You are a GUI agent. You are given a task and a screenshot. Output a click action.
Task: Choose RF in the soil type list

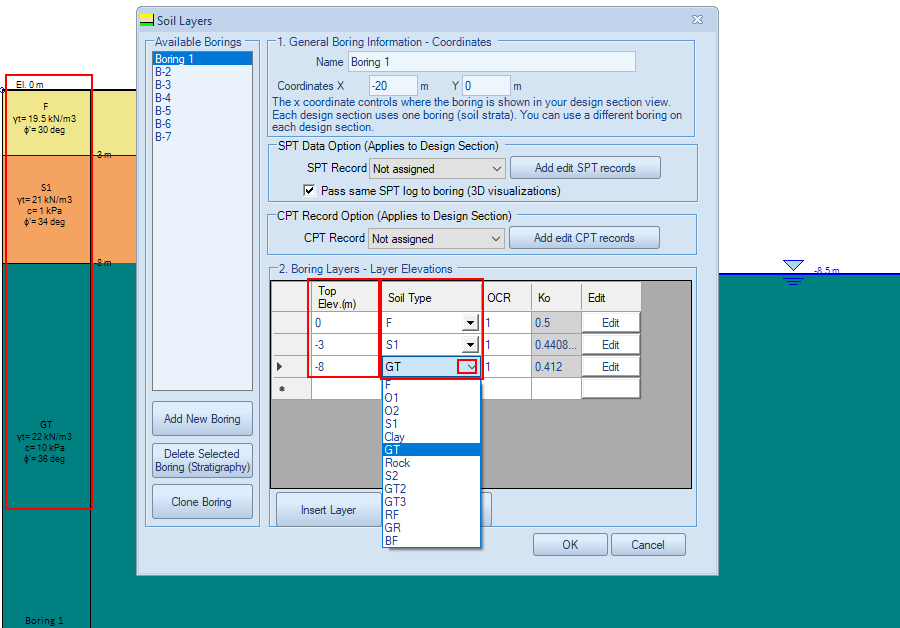coord(431,515)
